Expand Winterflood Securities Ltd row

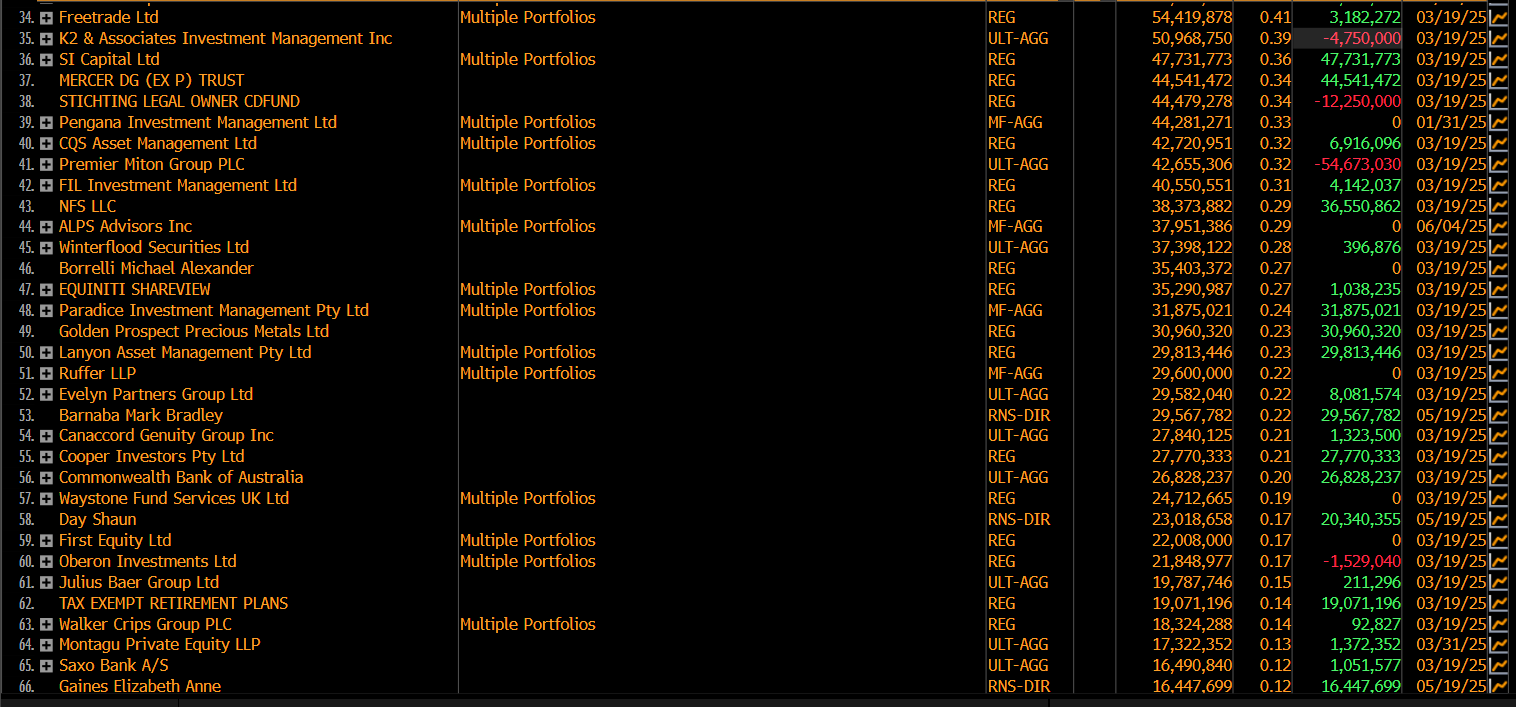[46, 247]
